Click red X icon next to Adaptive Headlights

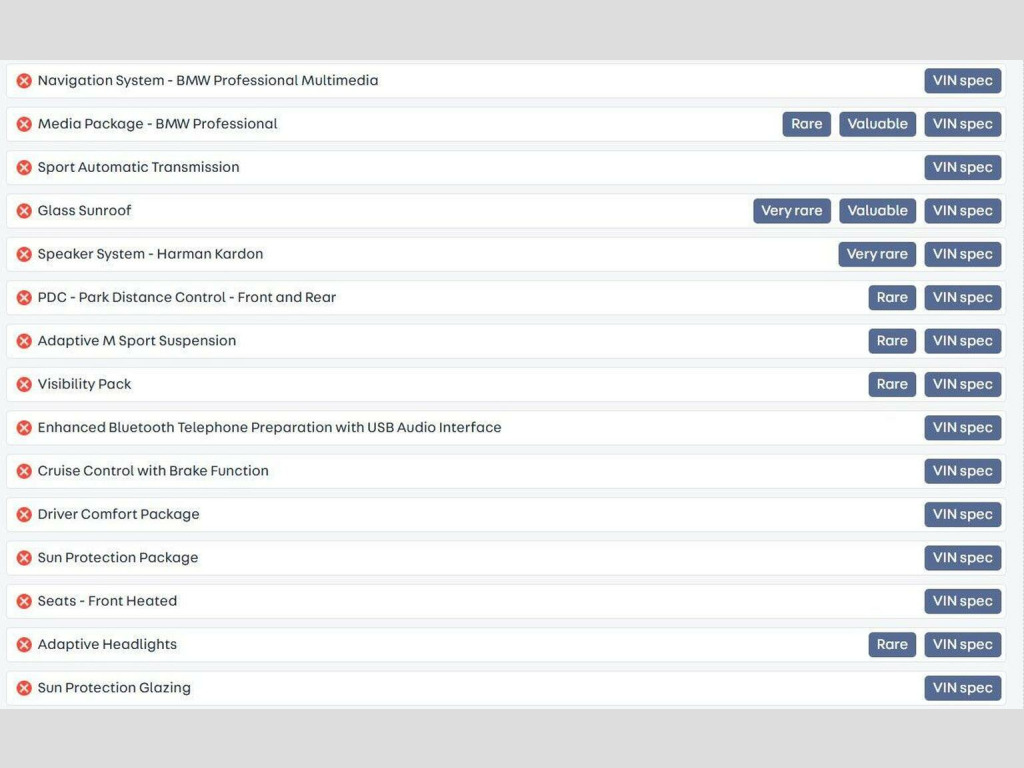click(24, 645)
